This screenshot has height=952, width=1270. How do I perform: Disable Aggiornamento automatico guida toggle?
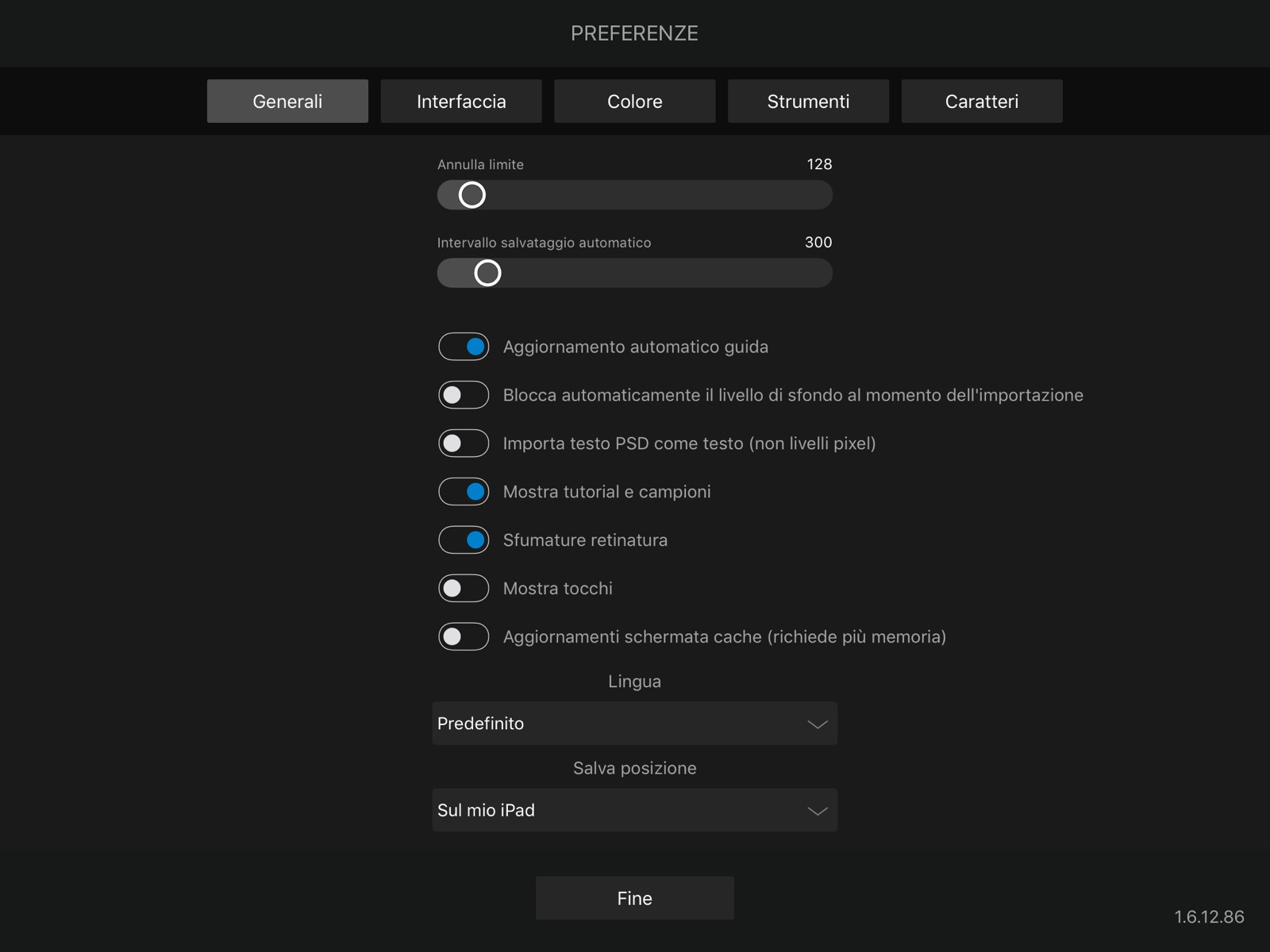click(x=464, y=347)
